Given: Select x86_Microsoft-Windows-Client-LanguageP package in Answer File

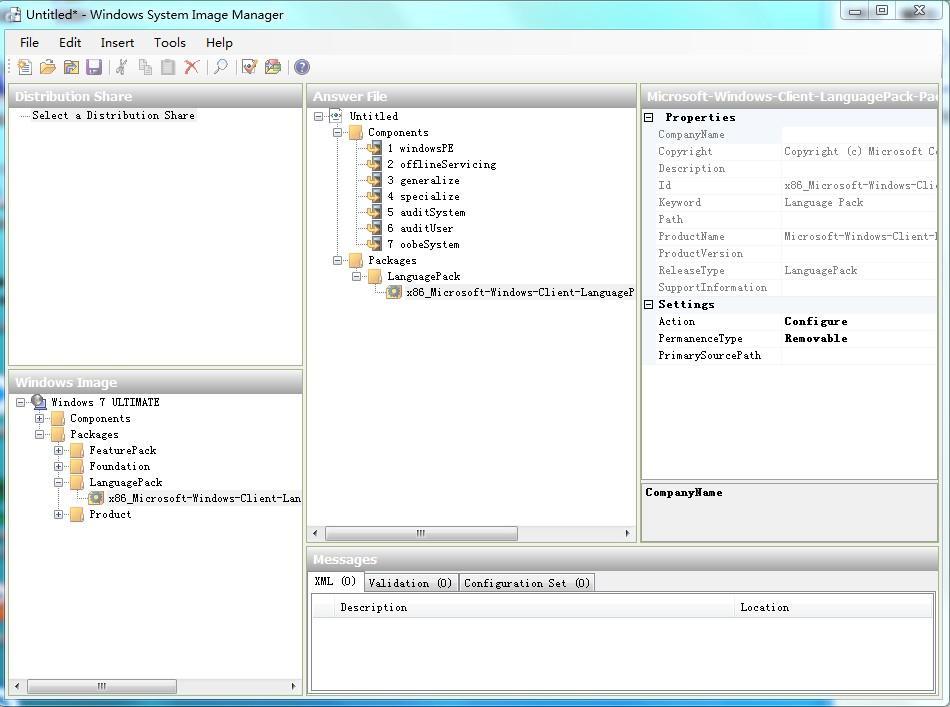Looking at the screenshot, I should 519,292.
